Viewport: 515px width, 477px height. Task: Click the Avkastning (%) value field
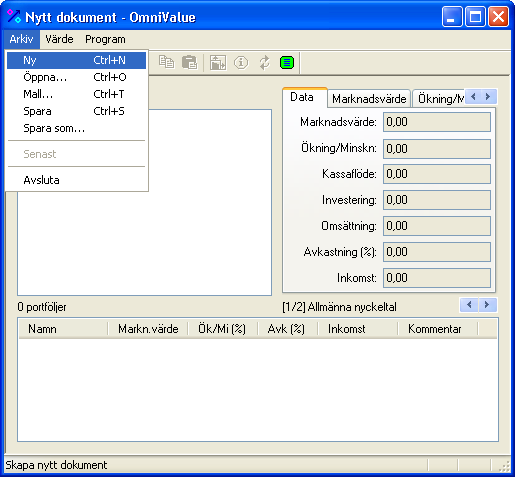437,252
